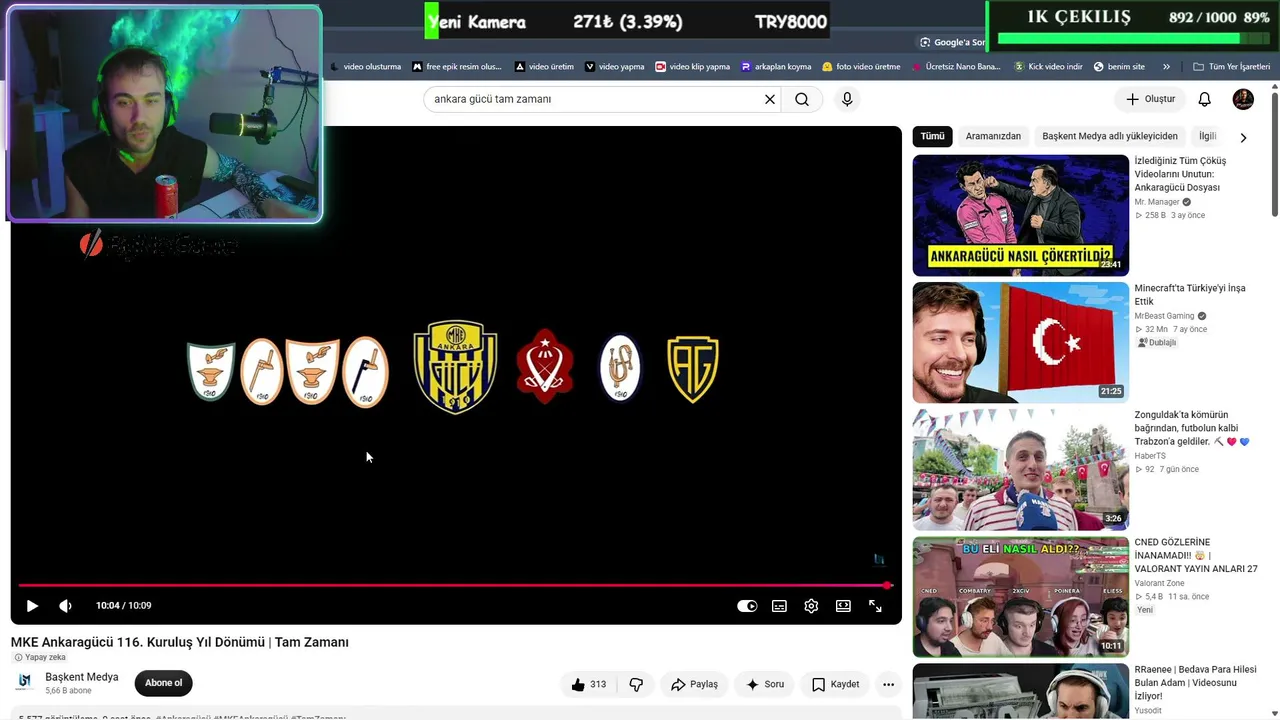Seek on the red video progress bar
Image resolution: width=1280 pixels, height=720 pixels.
455,585
